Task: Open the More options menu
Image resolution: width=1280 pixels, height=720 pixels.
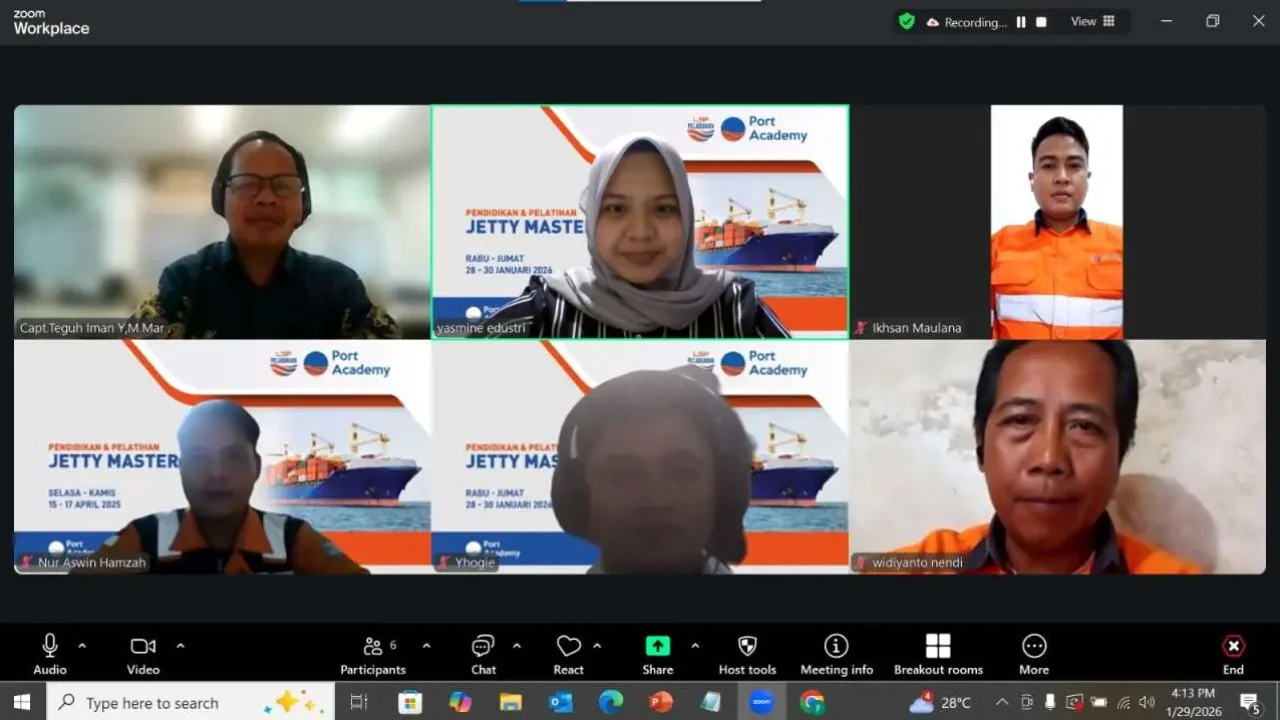Action: (1034, 655)
